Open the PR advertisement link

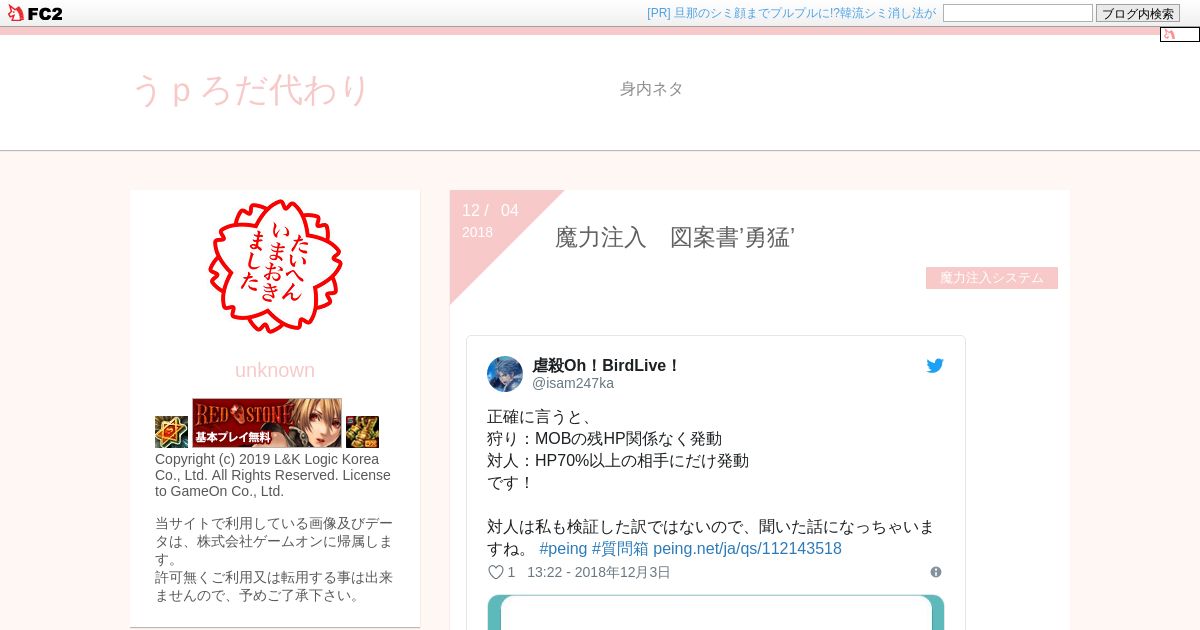click(791, 13)
